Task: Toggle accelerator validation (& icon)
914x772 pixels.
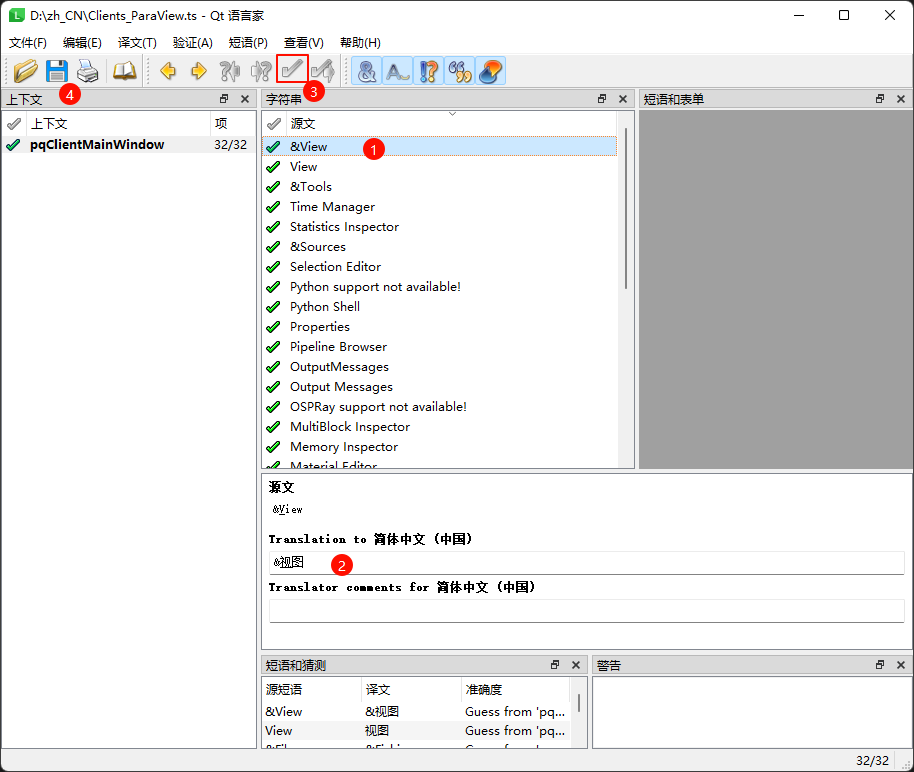Action: tap(367, 71)
